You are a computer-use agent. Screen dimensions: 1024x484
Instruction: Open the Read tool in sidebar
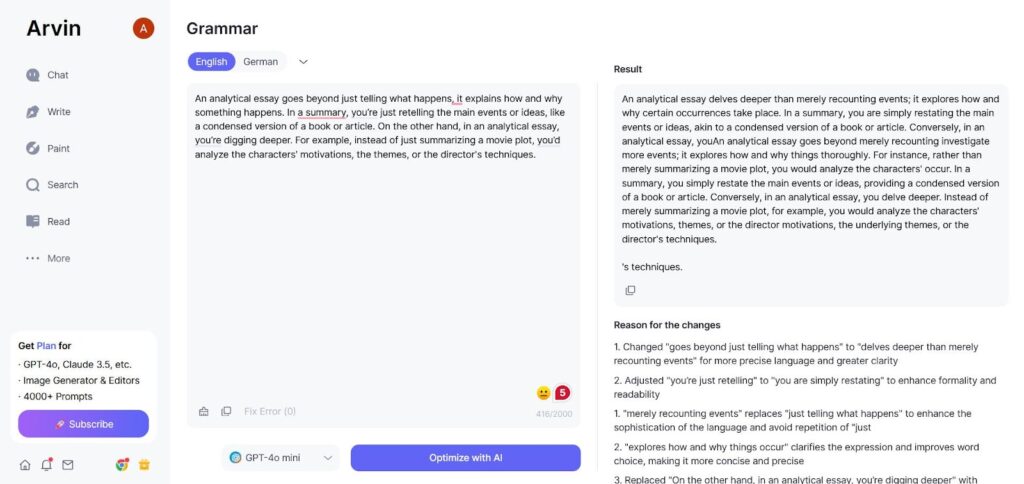click(48, 221)
